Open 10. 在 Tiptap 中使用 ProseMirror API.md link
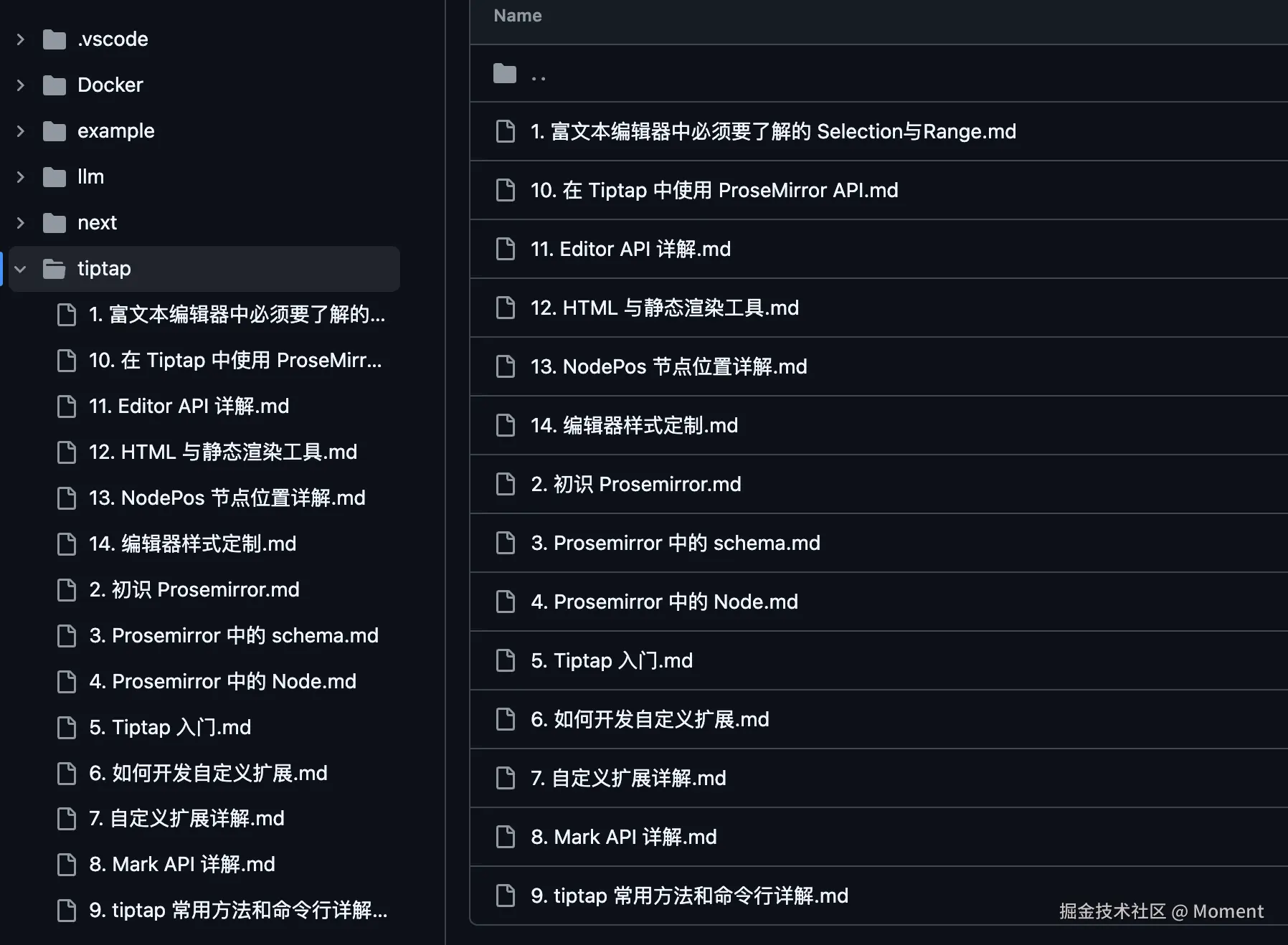Viewport: 1288px width, 945px height. [714, 190]
